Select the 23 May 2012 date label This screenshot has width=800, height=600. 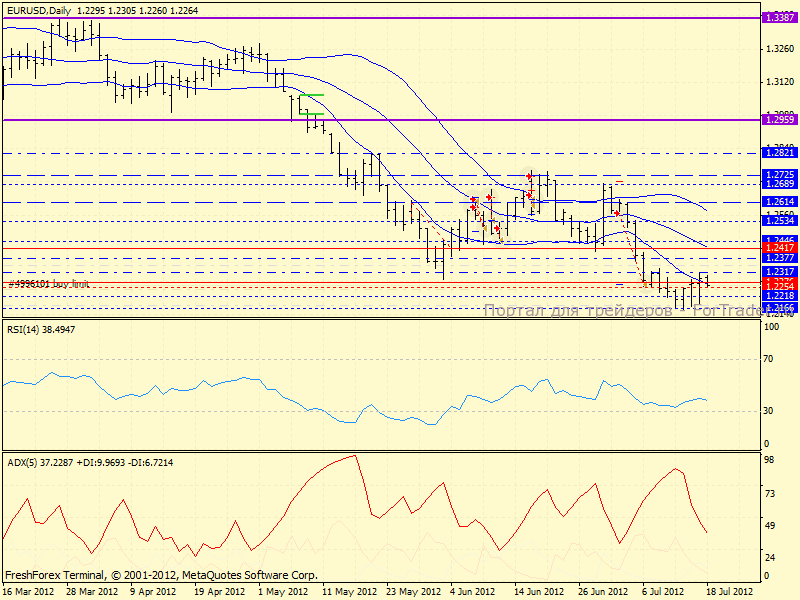(414, 592)
